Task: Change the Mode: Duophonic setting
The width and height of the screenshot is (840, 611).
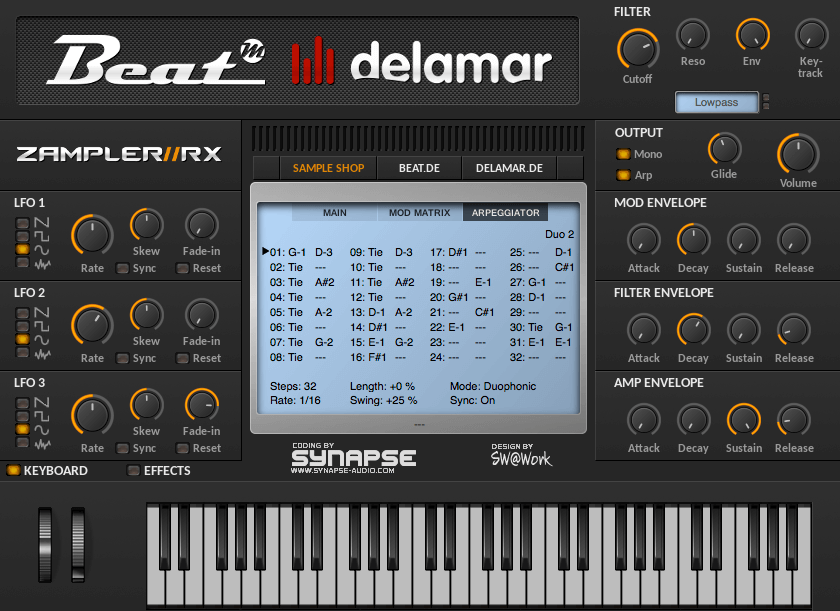Action: point(493,386)
